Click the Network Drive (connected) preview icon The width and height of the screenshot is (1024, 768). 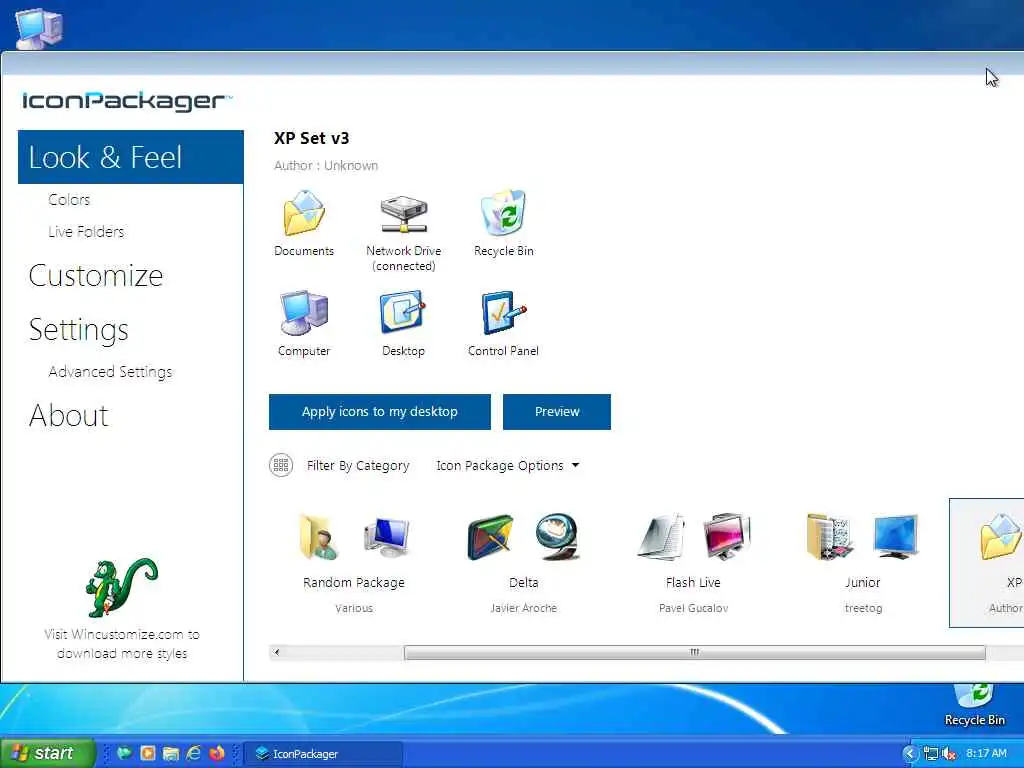(404, 214)
